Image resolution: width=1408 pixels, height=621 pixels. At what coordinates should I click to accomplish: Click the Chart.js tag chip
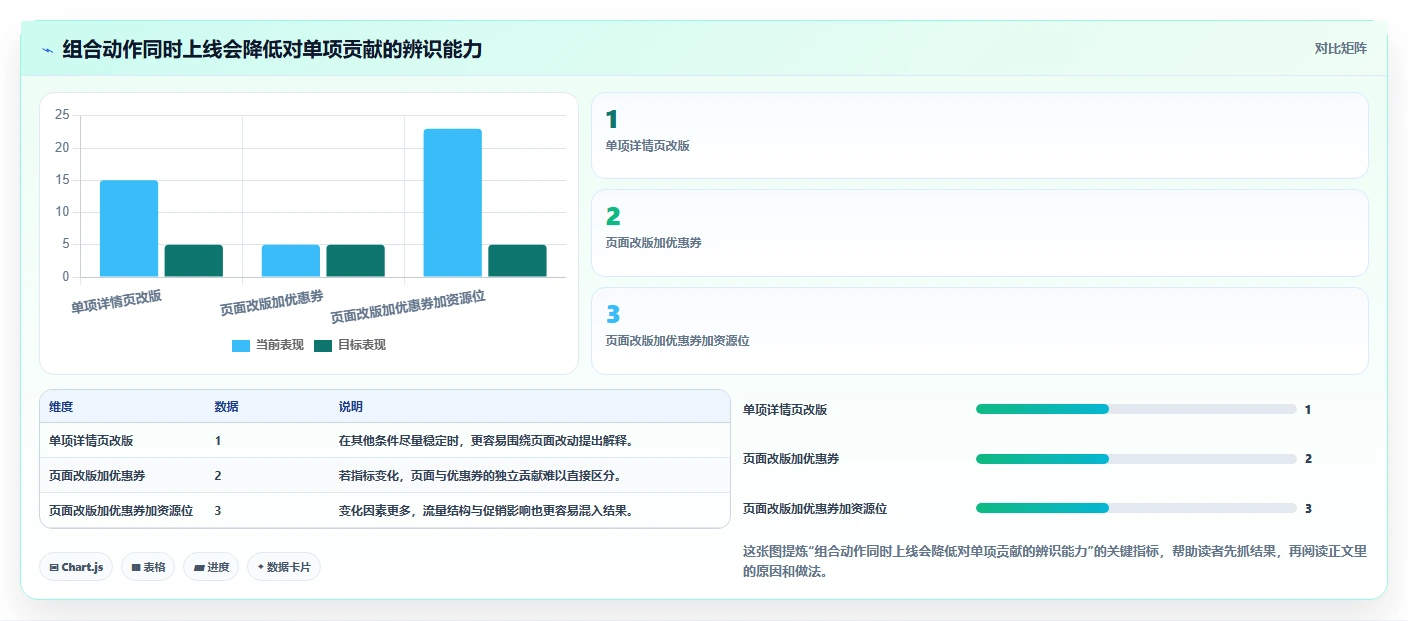(76, 567)
